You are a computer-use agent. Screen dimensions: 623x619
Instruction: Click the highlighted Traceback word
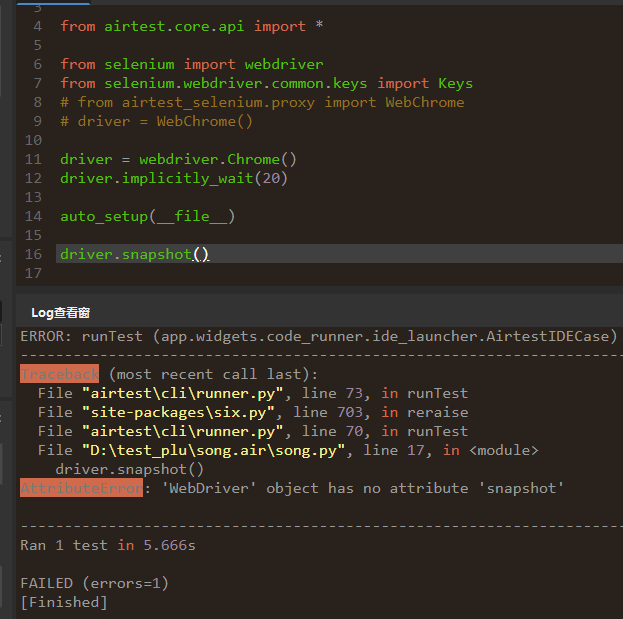[x=60, y=374]
